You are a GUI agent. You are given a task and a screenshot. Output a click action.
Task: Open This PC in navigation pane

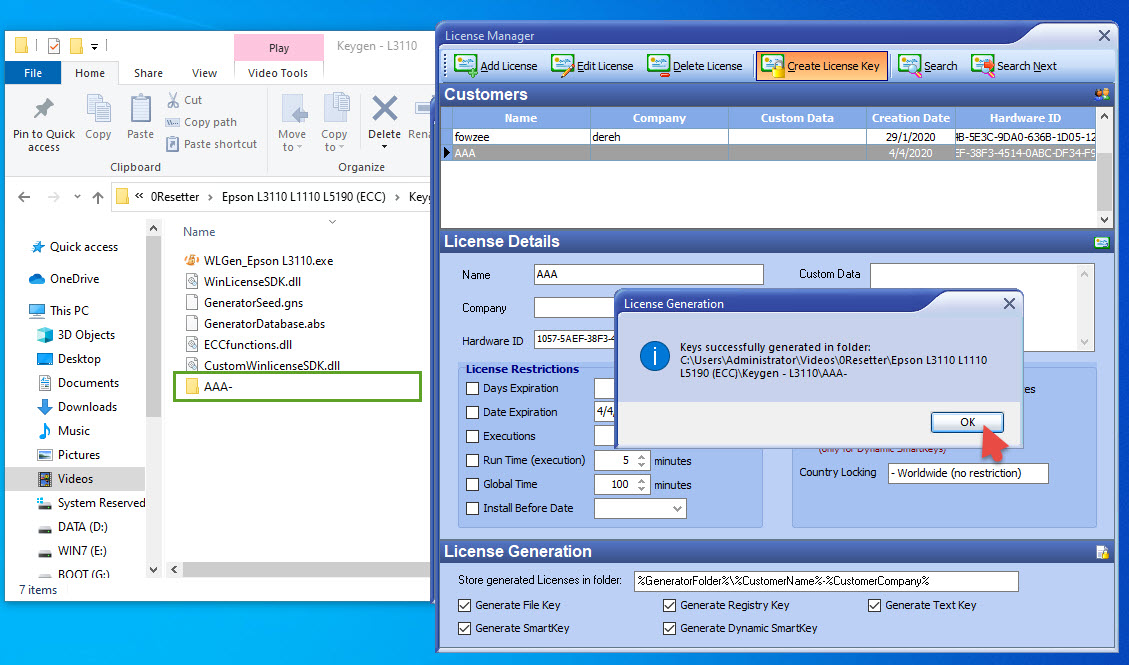click(x=59, y=310)
